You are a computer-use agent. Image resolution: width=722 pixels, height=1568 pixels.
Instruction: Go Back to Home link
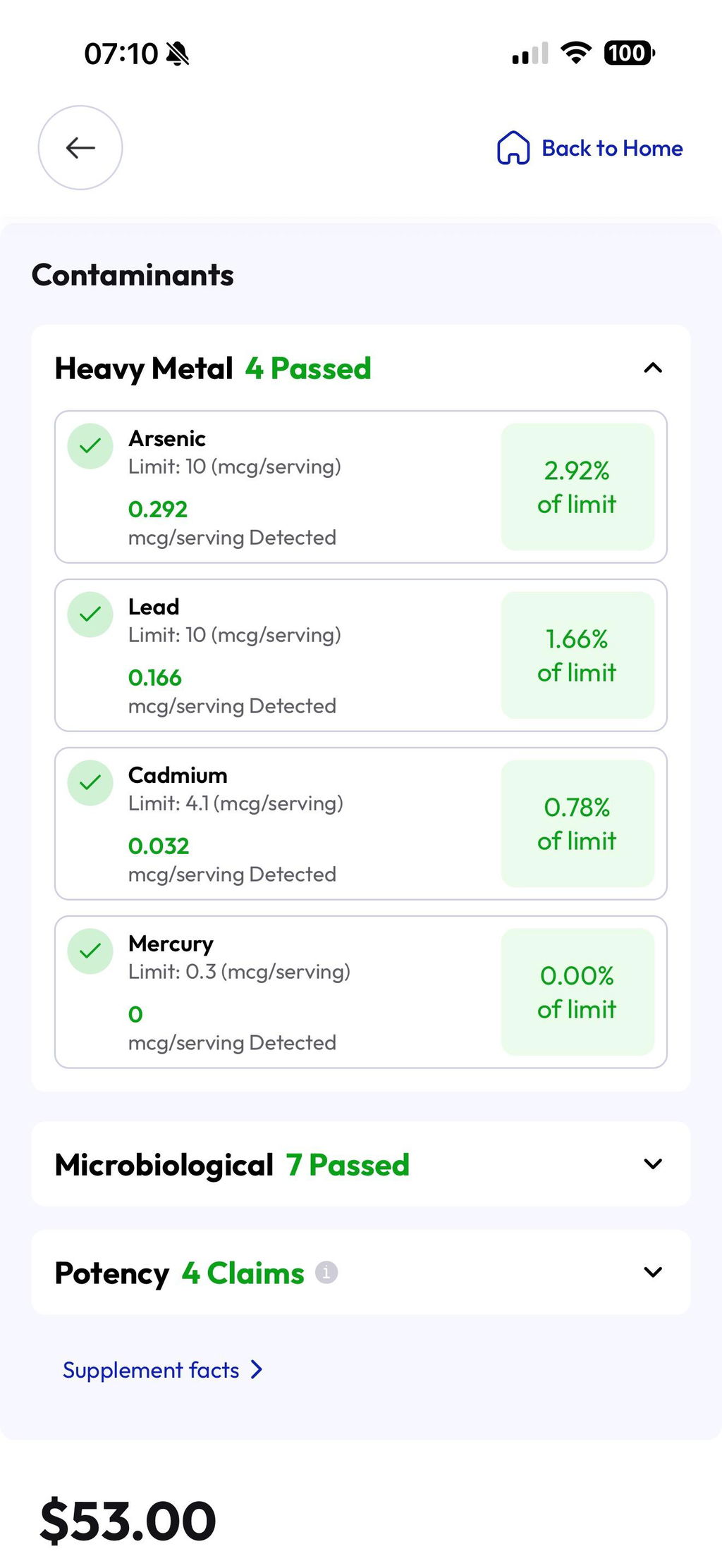612,148
